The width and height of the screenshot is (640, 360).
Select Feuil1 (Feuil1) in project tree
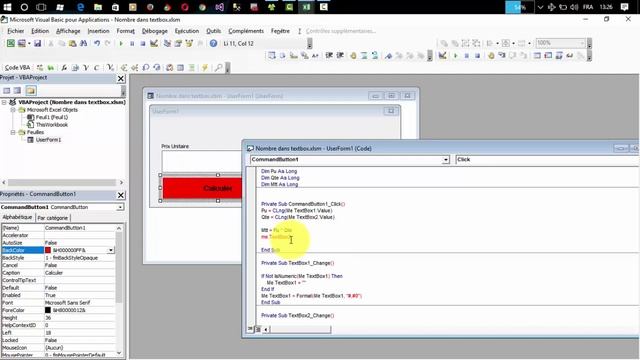point(52,117)
